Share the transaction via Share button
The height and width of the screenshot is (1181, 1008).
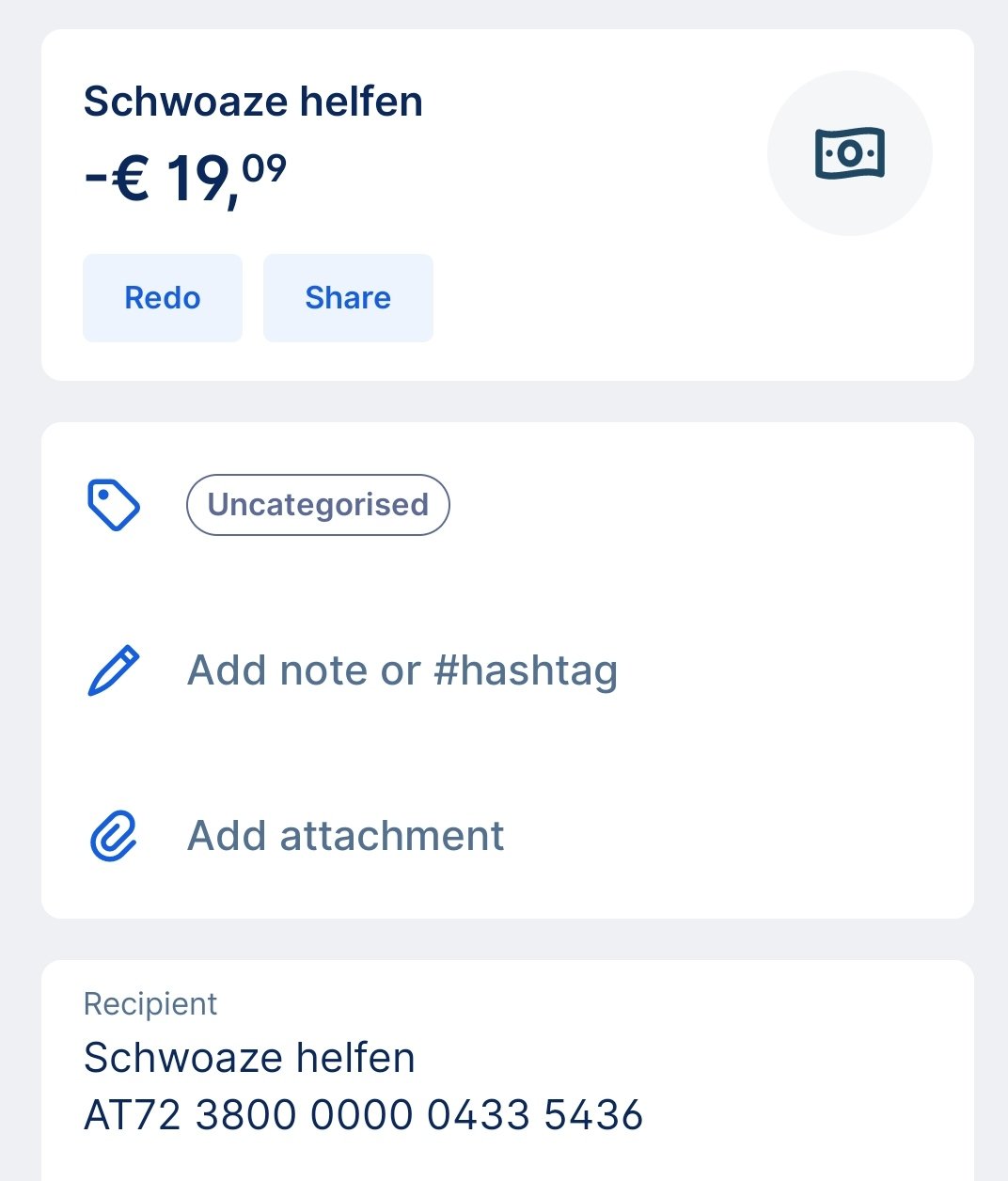coord(348,298)
